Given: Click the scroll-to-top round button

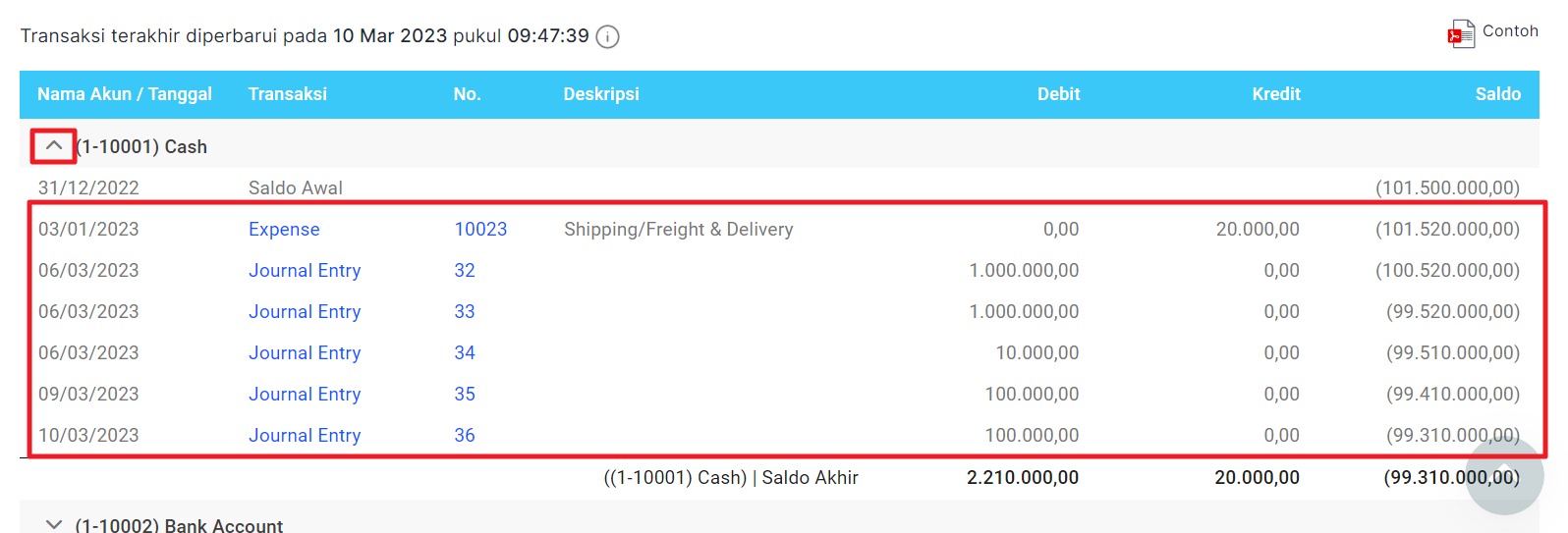Looking at the screenshot, I should pos(1504,476).
